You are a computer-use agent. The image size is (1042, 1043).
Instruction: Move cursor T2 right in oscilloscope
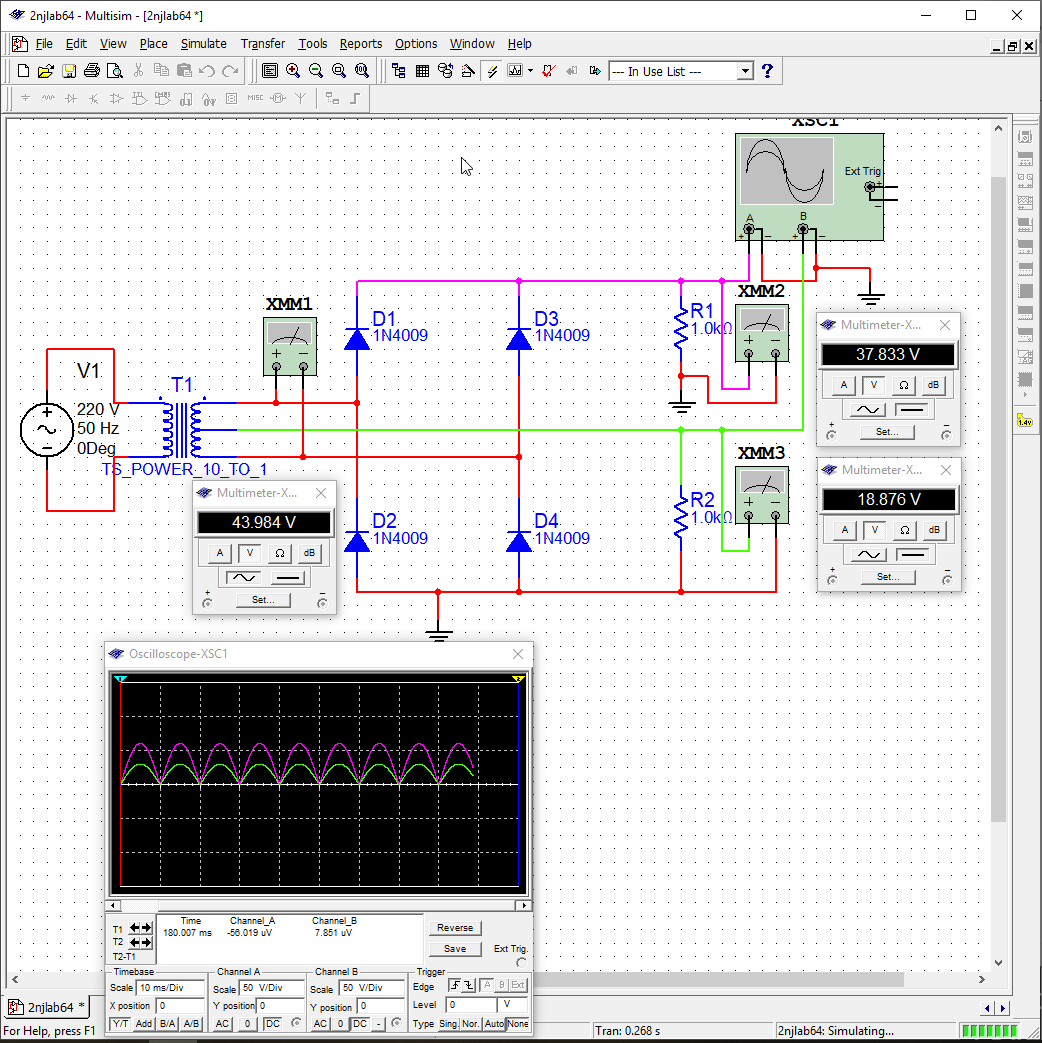pyautogui.click(x=146, y=943)
